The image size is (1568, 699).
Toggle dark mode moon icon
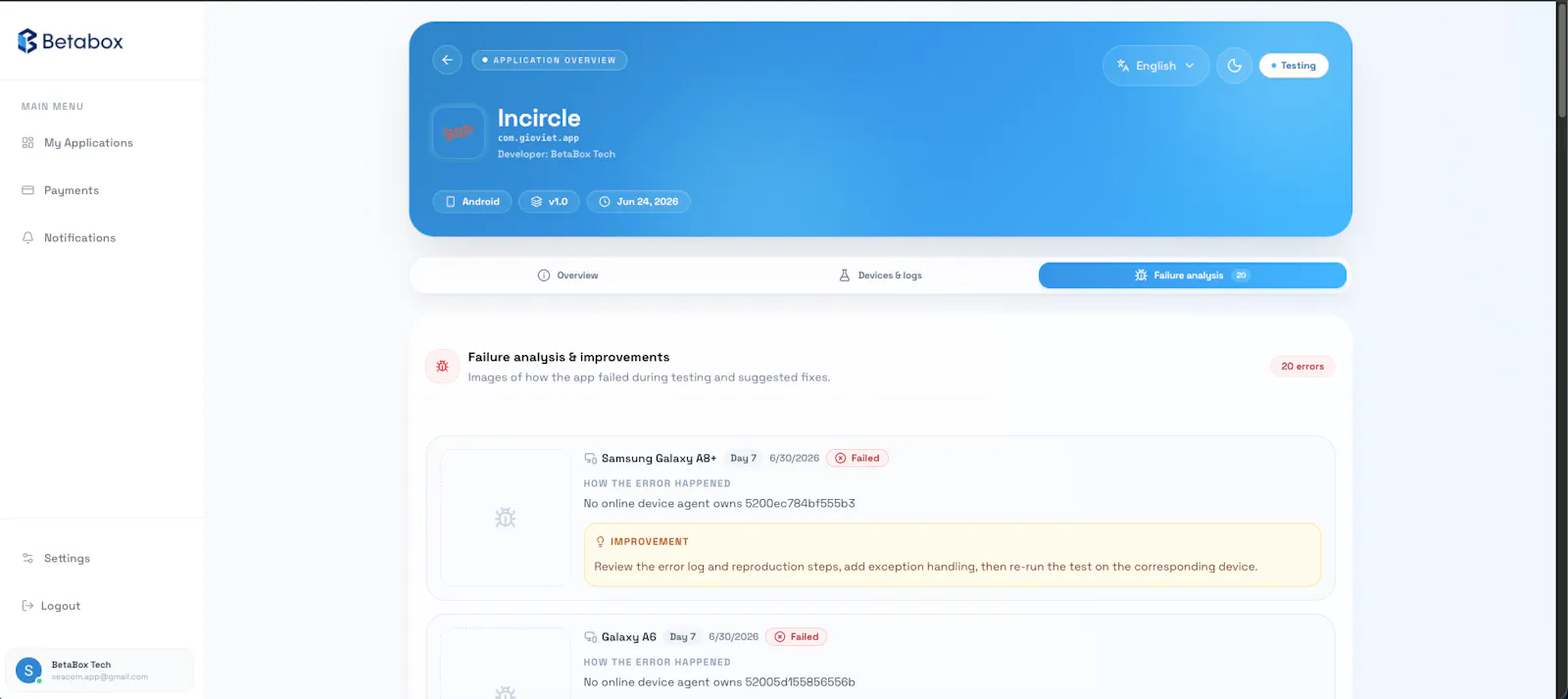pos(1235,66)
